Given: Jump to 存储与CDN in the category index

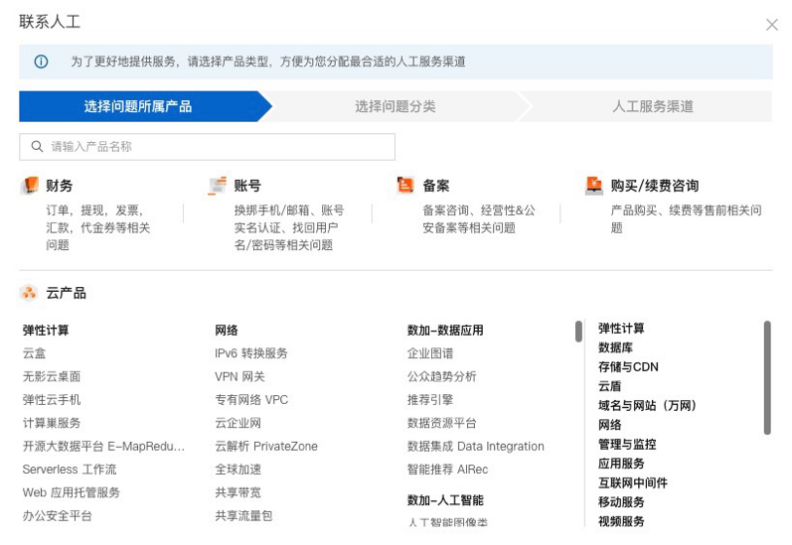Looking at the screenshot, I should pyautogui.click(x=628, y=367).
